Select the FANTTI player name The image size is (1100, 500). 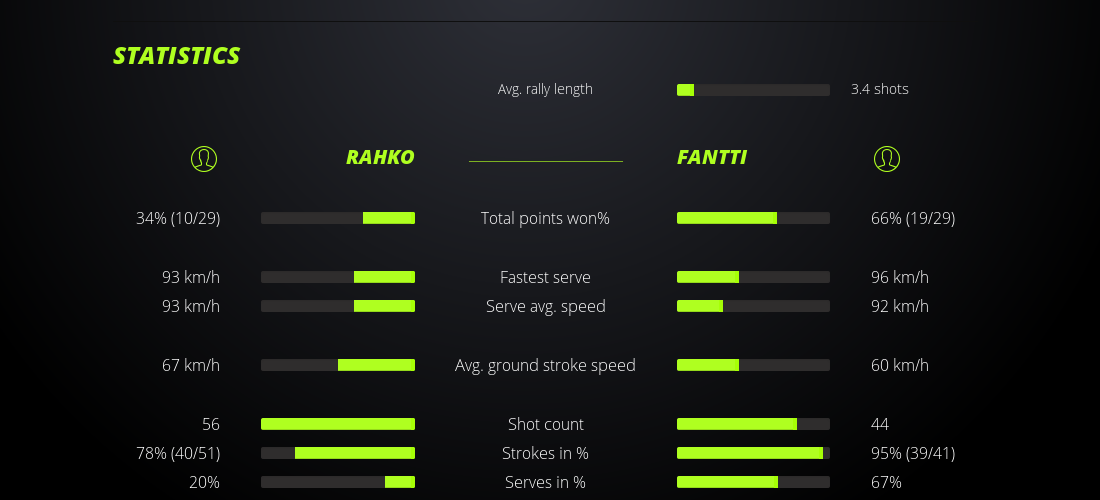pyautogui.click(x=712, y=157)
